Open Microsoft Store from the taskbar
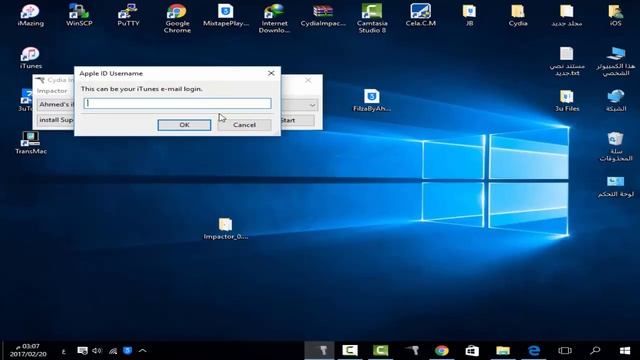This screenshot has height=360, width=640. tap(472, 351)
